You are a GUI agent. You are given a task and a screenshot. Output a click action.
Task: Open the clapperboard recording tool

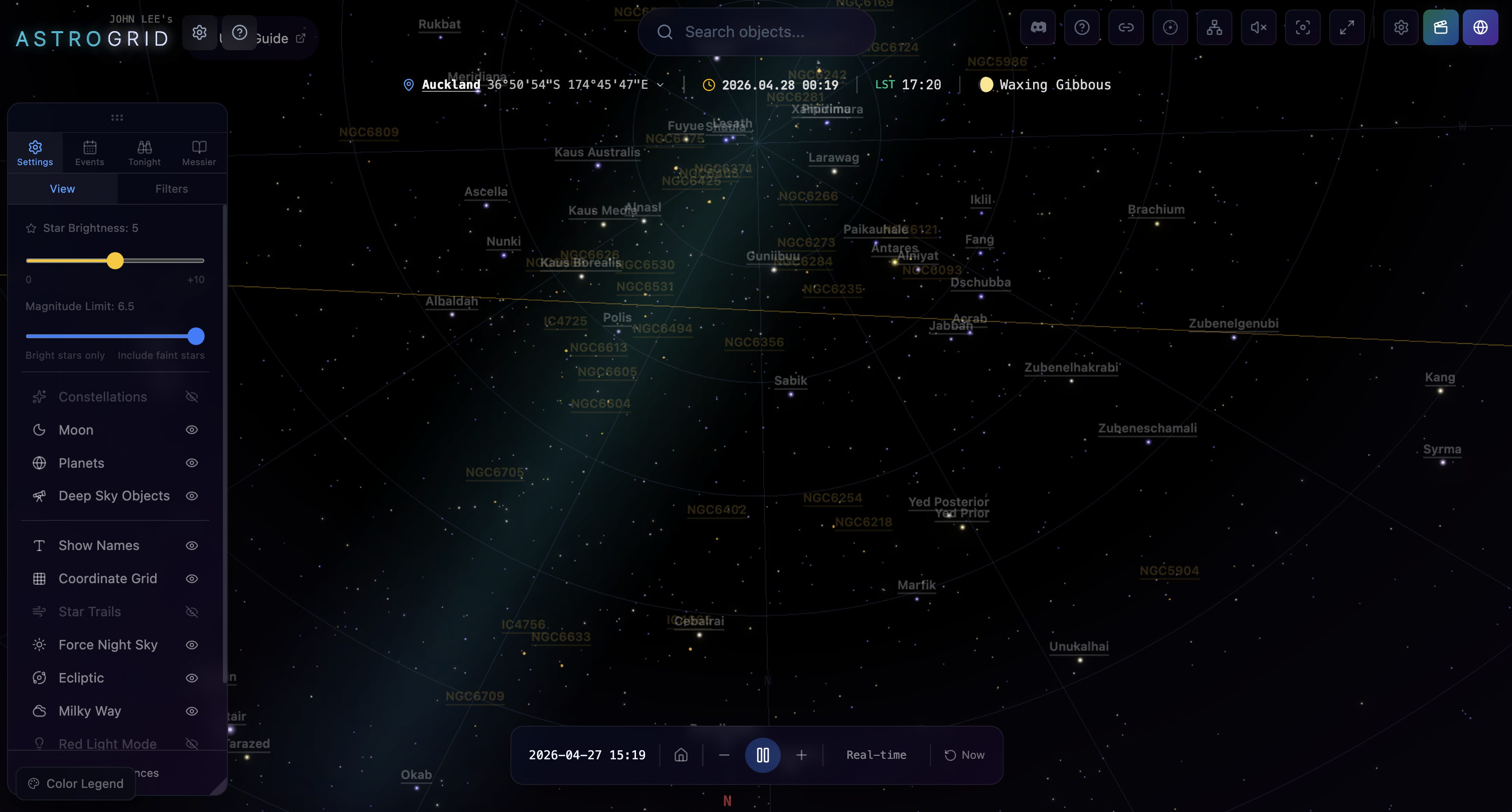1441,27
